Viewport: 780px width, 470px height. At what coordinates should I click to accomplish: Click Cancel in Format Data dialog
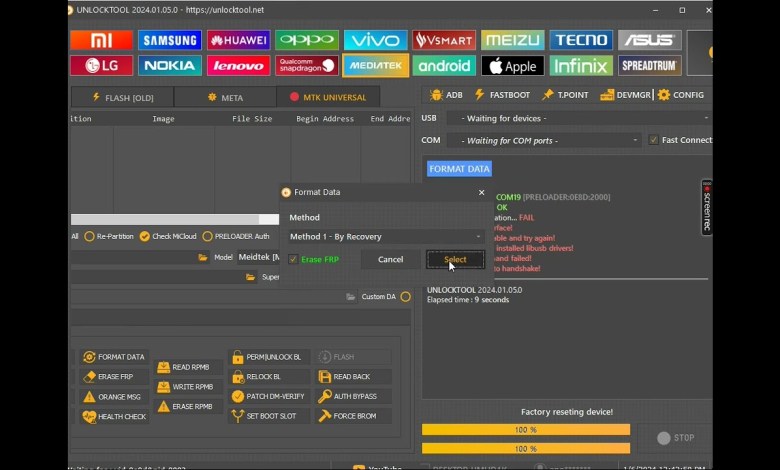coord(390,260)
